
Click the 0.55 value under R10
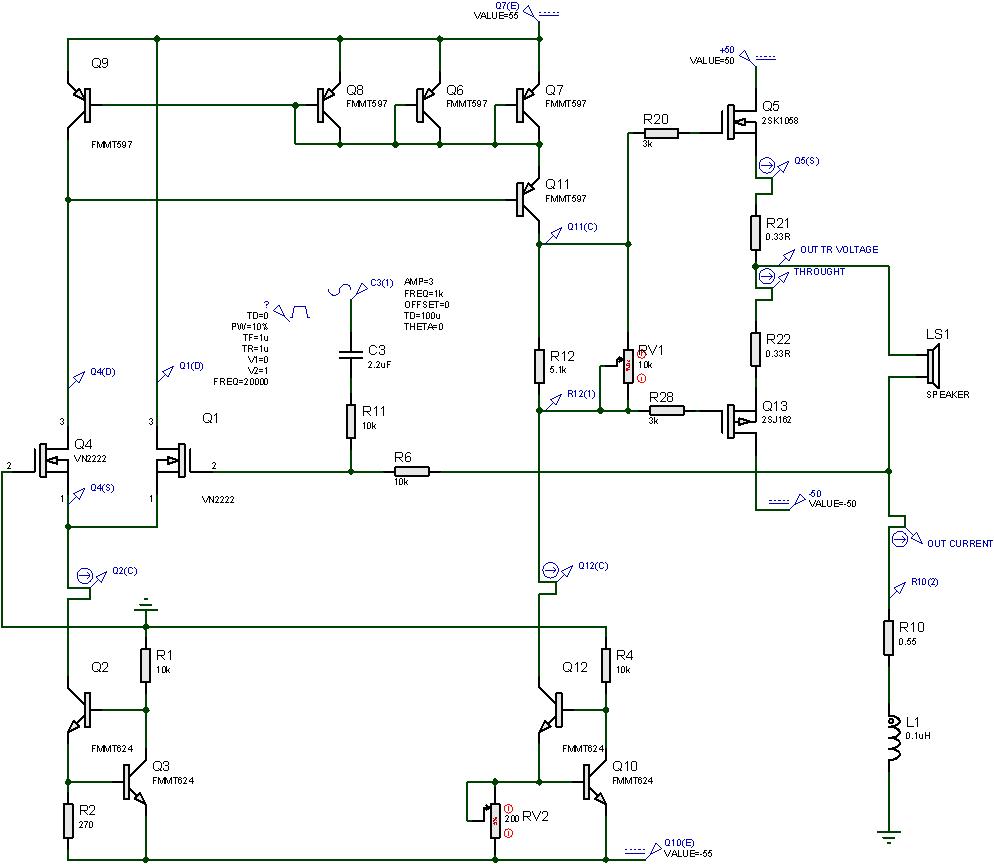[x=907, y=642]
